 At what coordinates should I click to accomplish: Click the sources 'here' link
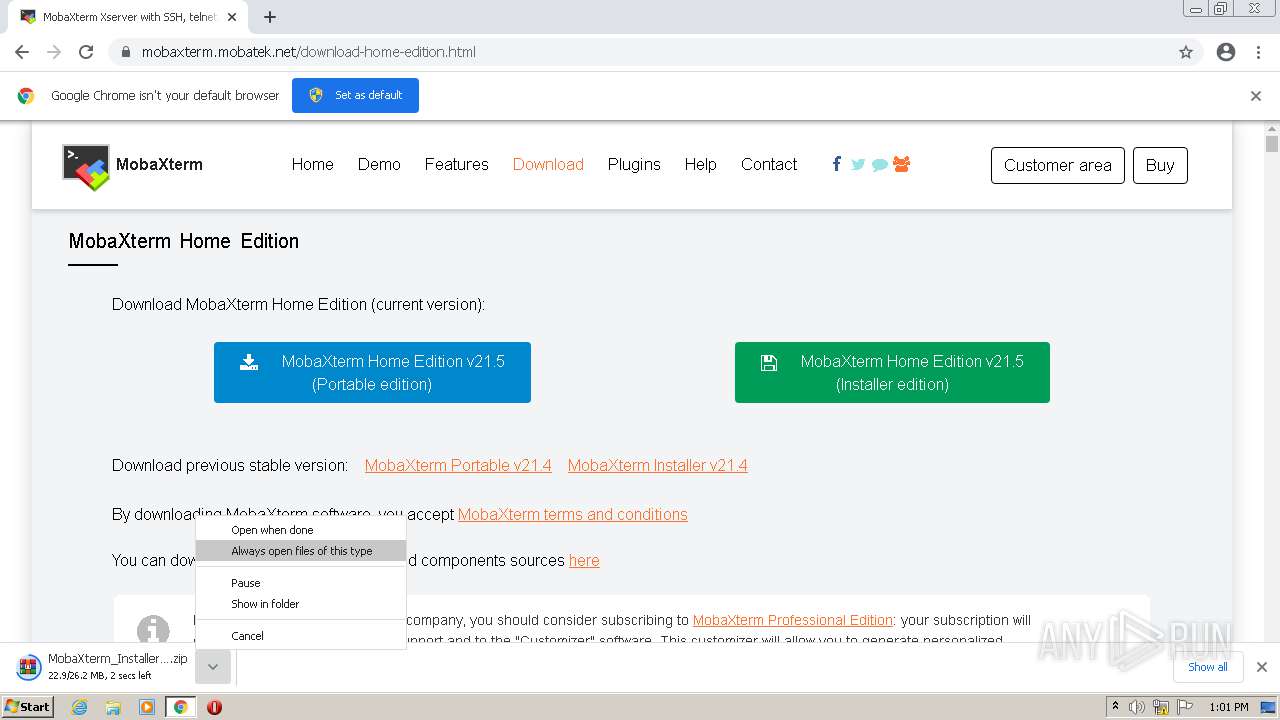click(x=584, y=560)
